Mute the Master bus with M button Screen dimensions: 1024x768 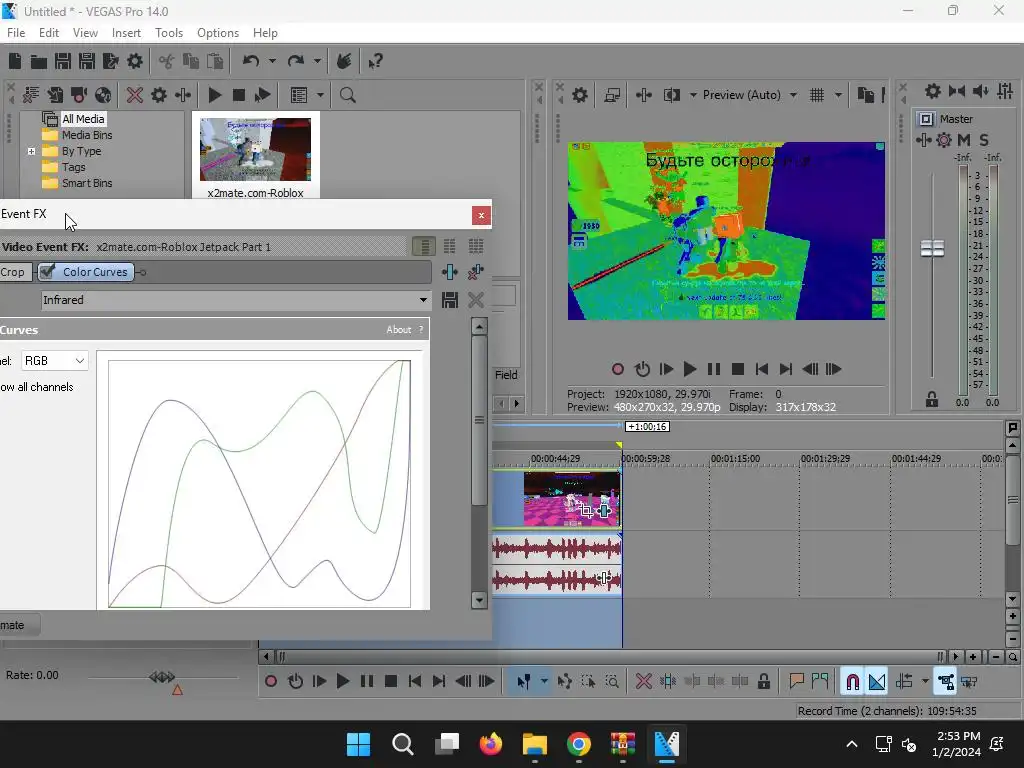[x=964, y=140]
